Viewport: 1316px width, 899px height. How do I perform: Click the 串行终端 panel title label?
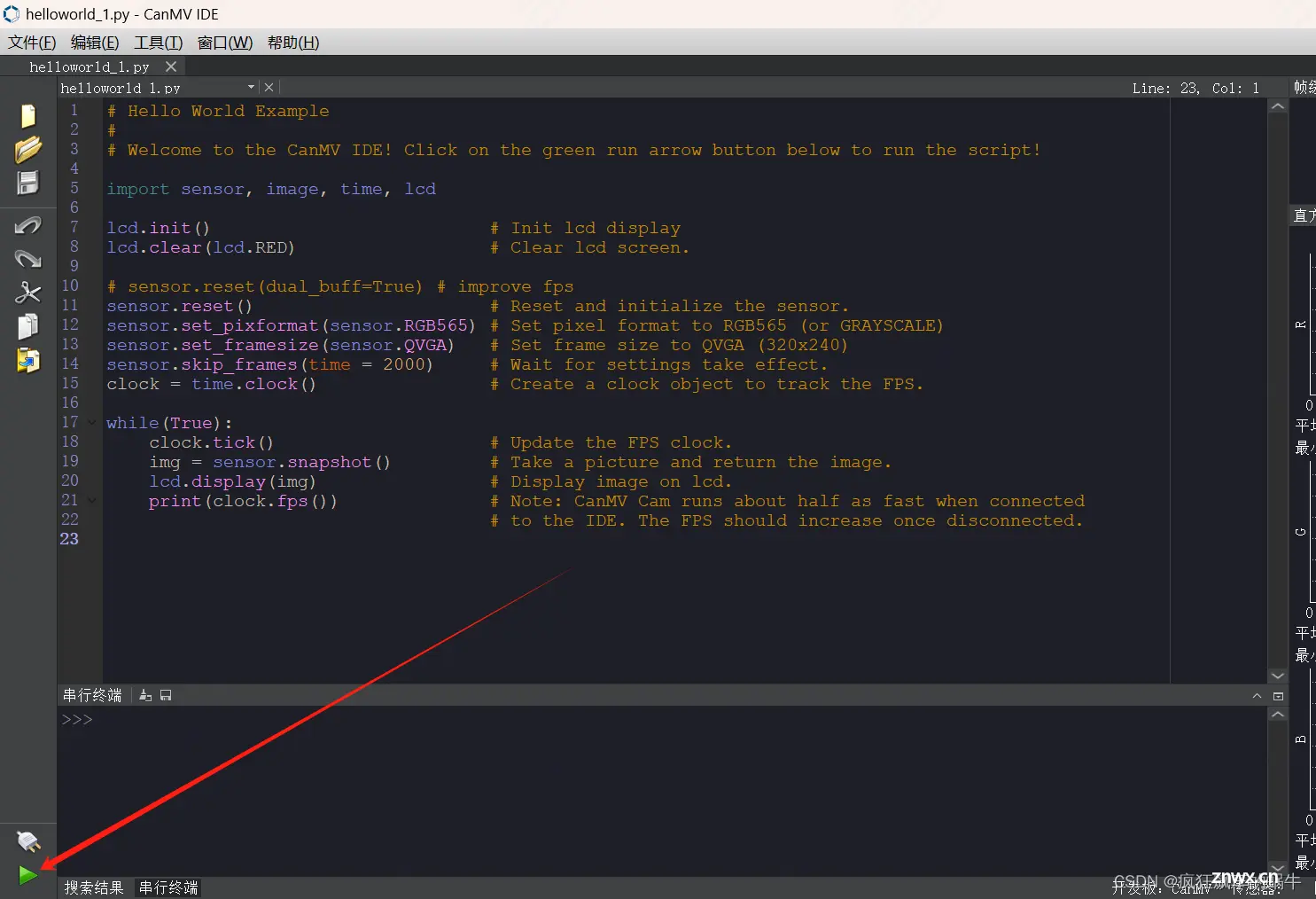coord(92,695)
